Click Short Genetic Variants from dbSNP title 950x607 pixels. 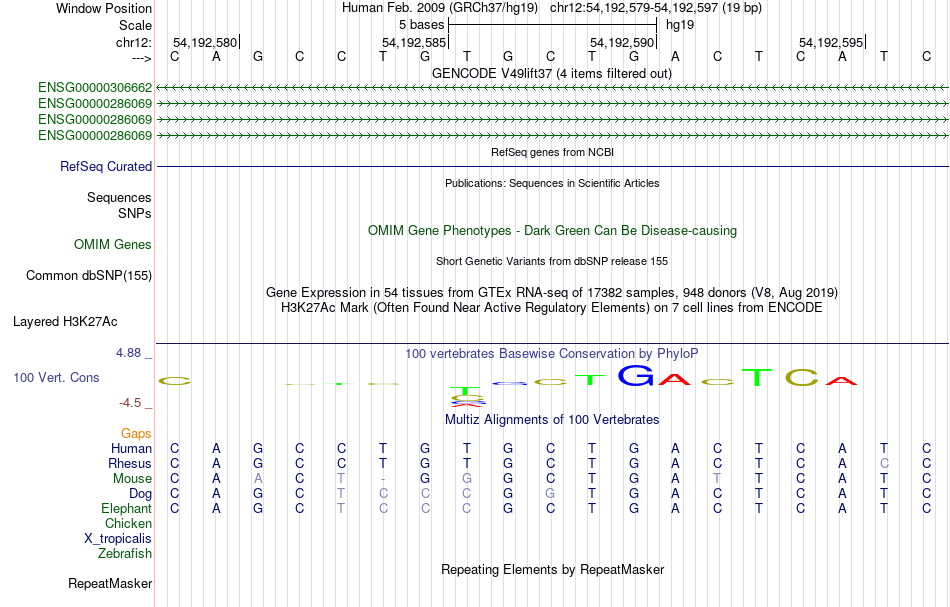click(x=552, y=262)
